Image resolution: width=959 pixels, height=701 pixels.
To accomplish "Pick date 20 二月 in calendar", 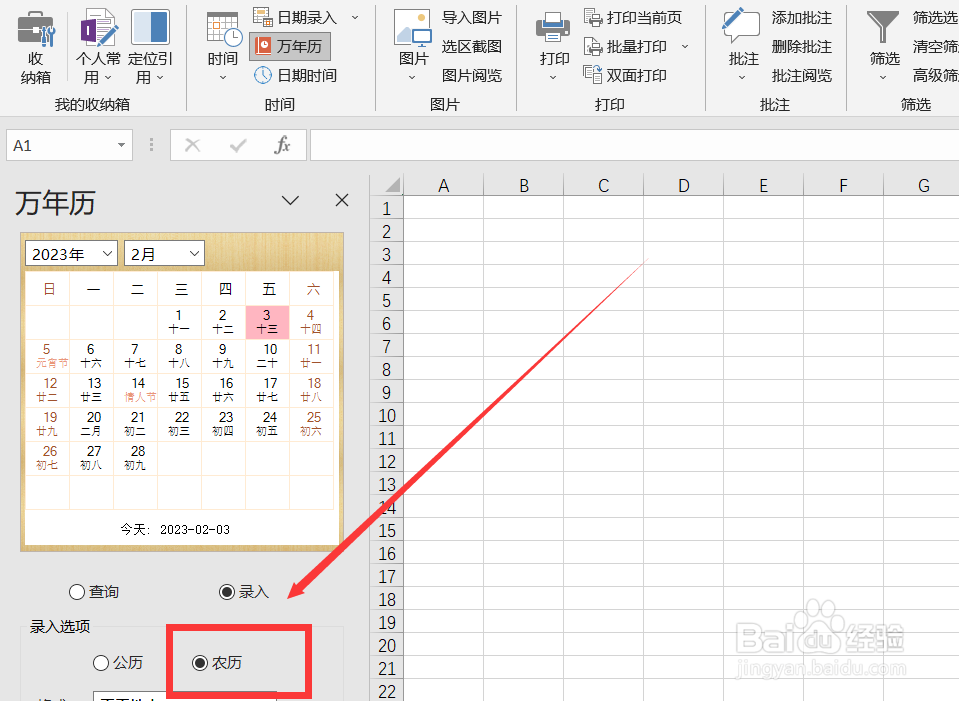I will [91, 423].
